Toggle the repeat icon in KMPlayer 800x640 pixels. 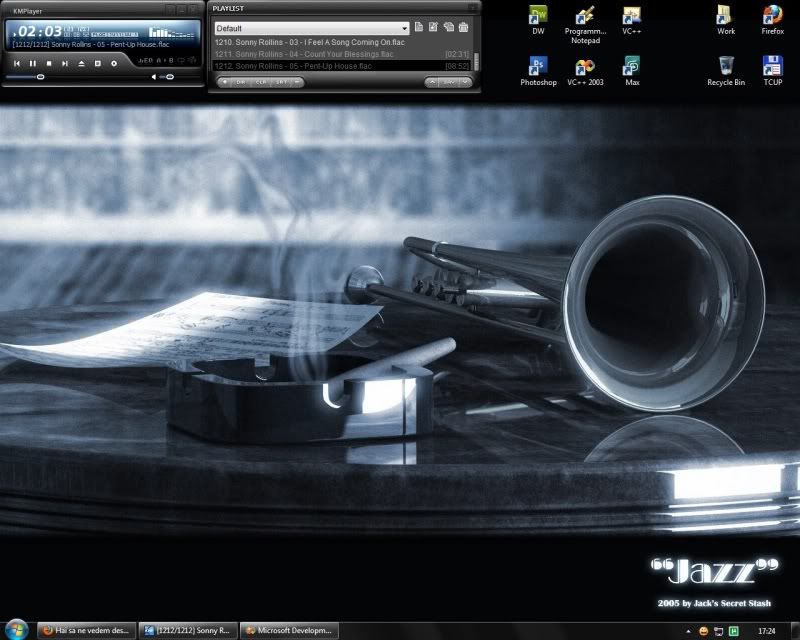tap(181, 61)
